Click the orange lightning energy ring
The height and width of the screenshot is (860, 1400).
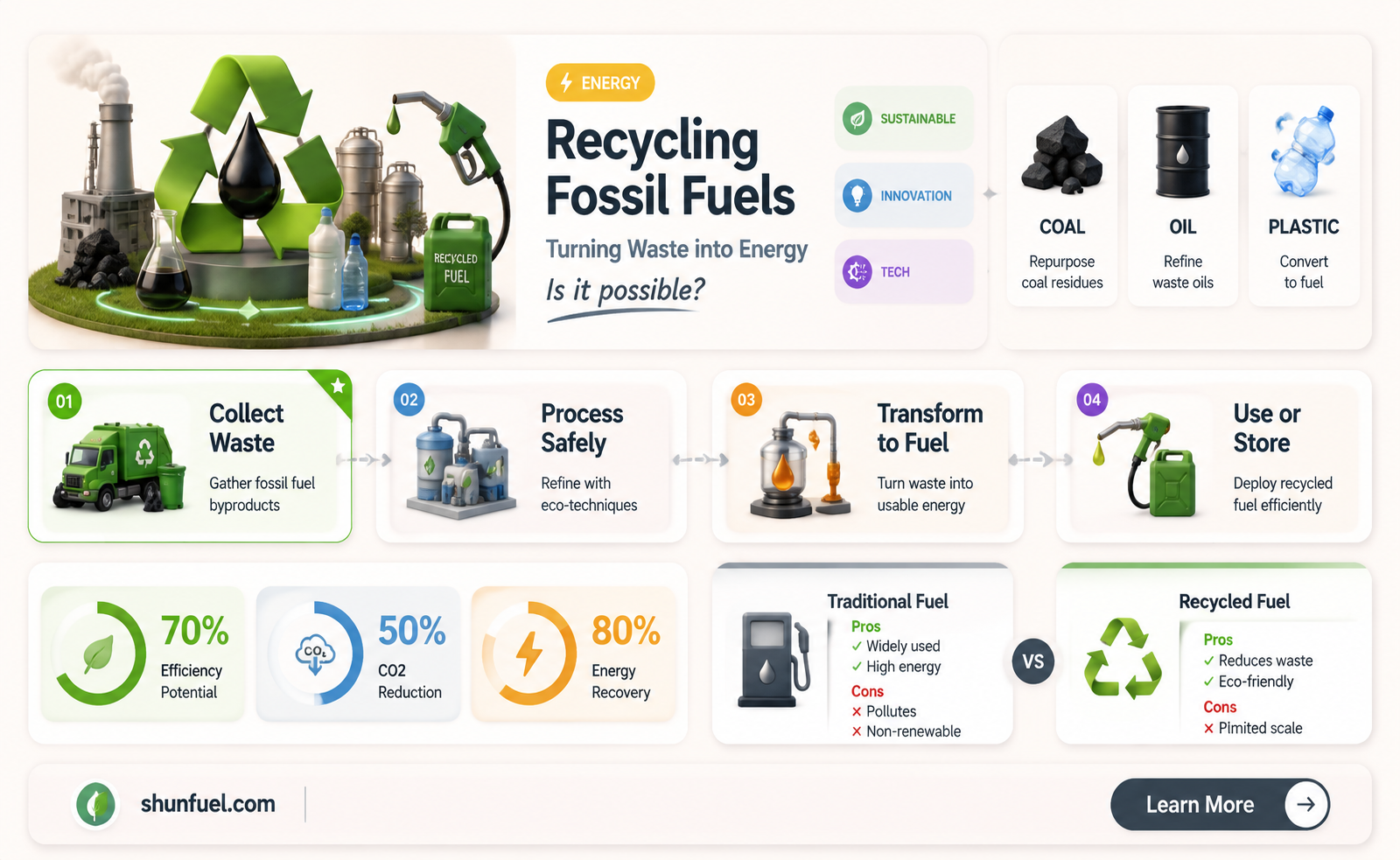(x=530, y=654)
